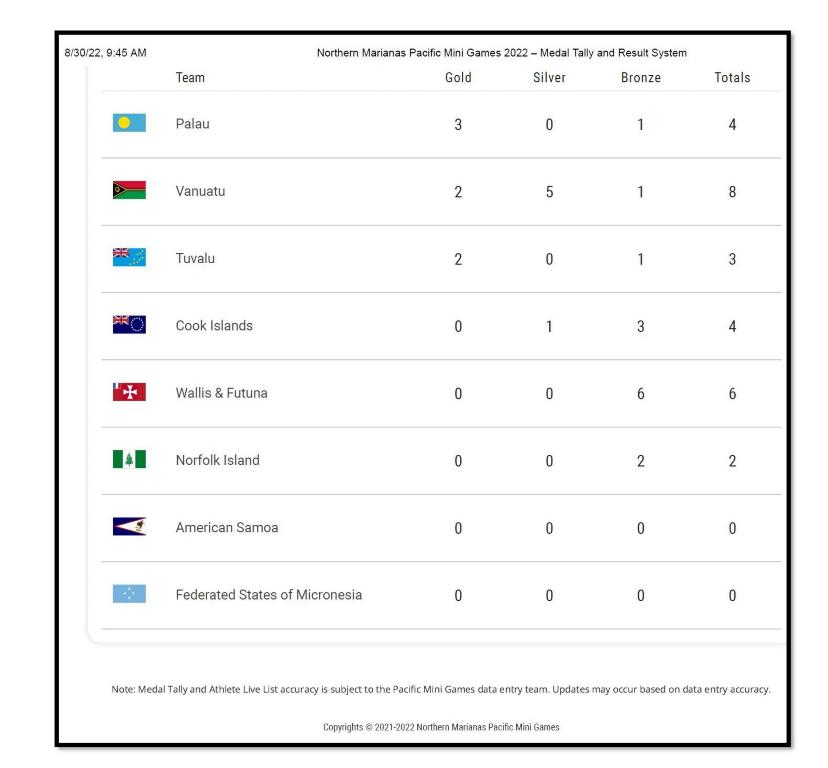828x768 pixels.
Task: Select the Gold column header
Action: click(457, 77)
